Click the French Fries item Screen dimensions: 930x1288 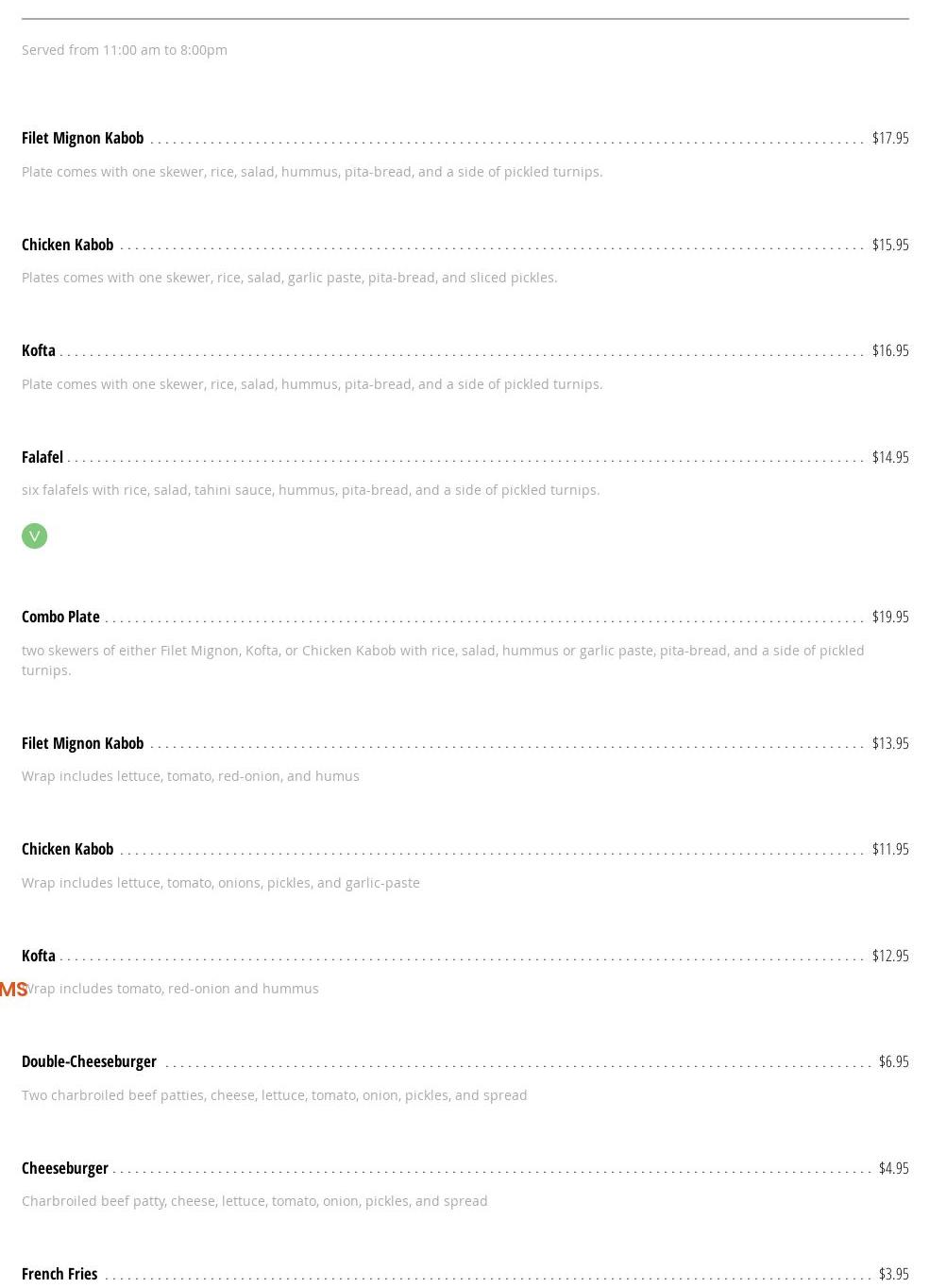pyautogui.click(x=59, y=1274)
